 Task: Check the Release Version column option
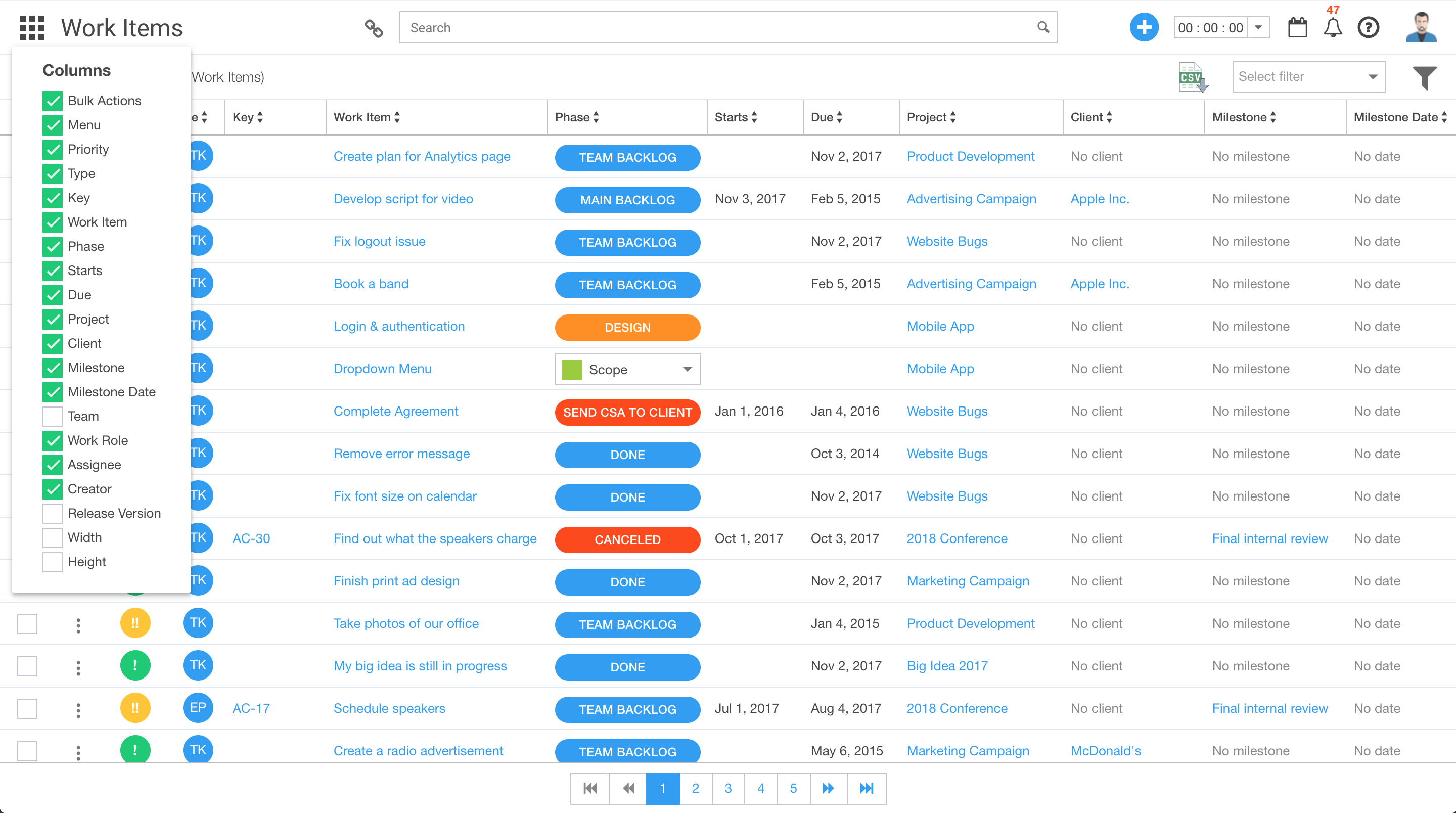point(52,513)
